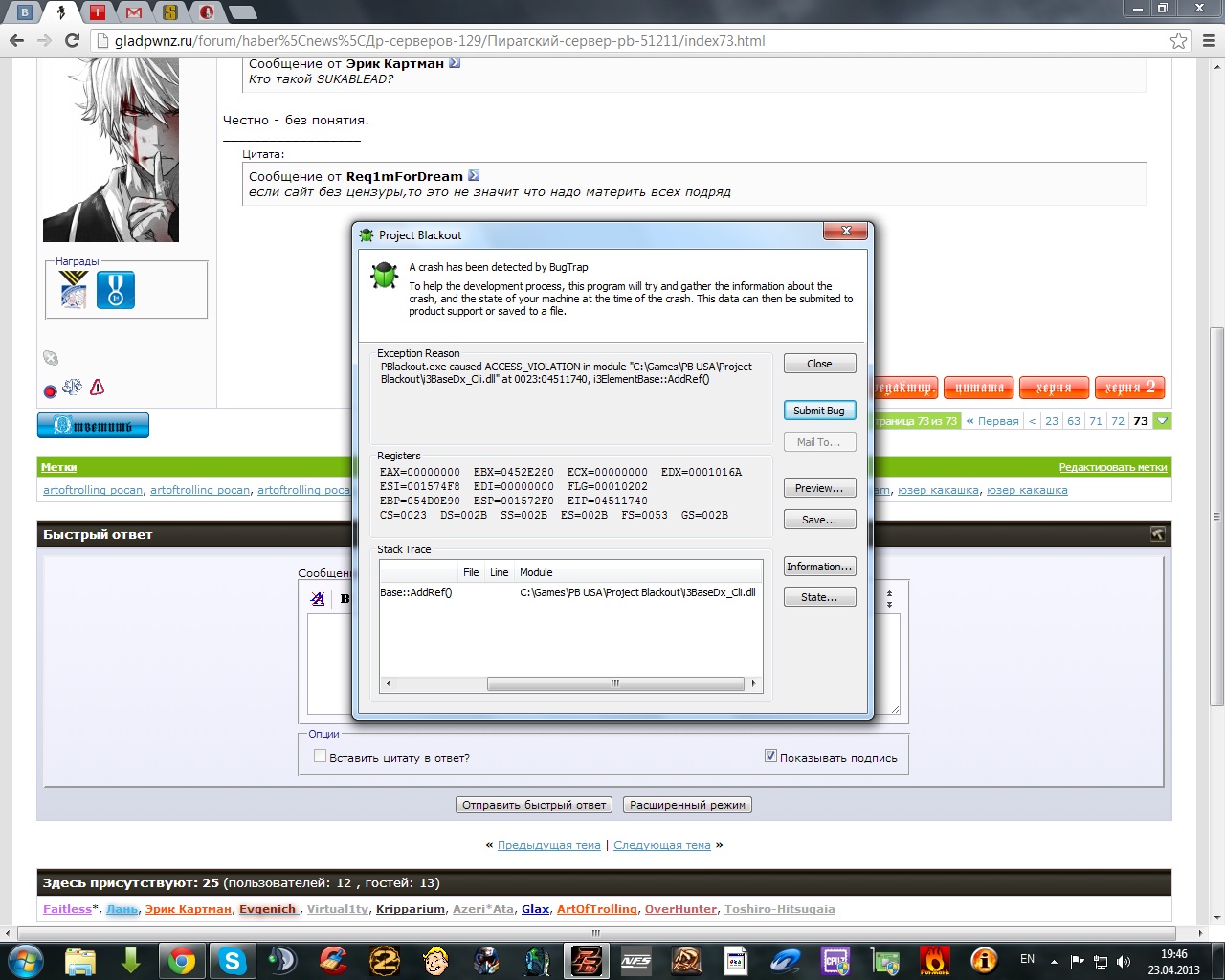Click Save... in the crash dialog
Viewport: 1225px width, 980px height.
tap(819, 520)
